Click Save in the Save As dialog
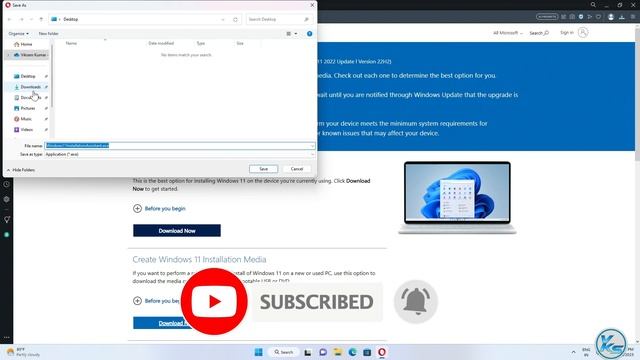This screenshot has width=640, height=360. pos(263,169)
